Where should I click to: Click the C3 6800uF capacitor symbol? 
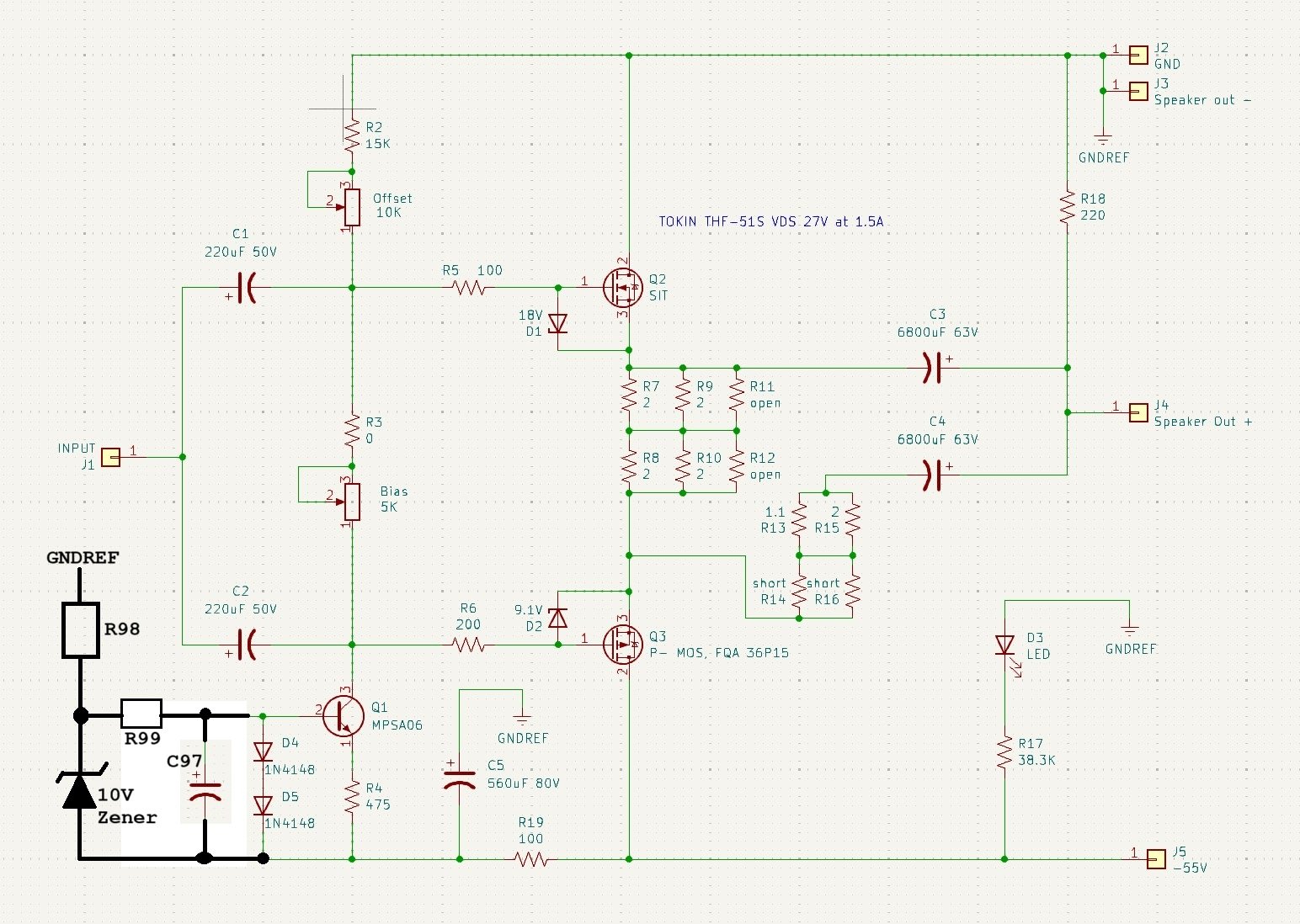pos(933,368)
